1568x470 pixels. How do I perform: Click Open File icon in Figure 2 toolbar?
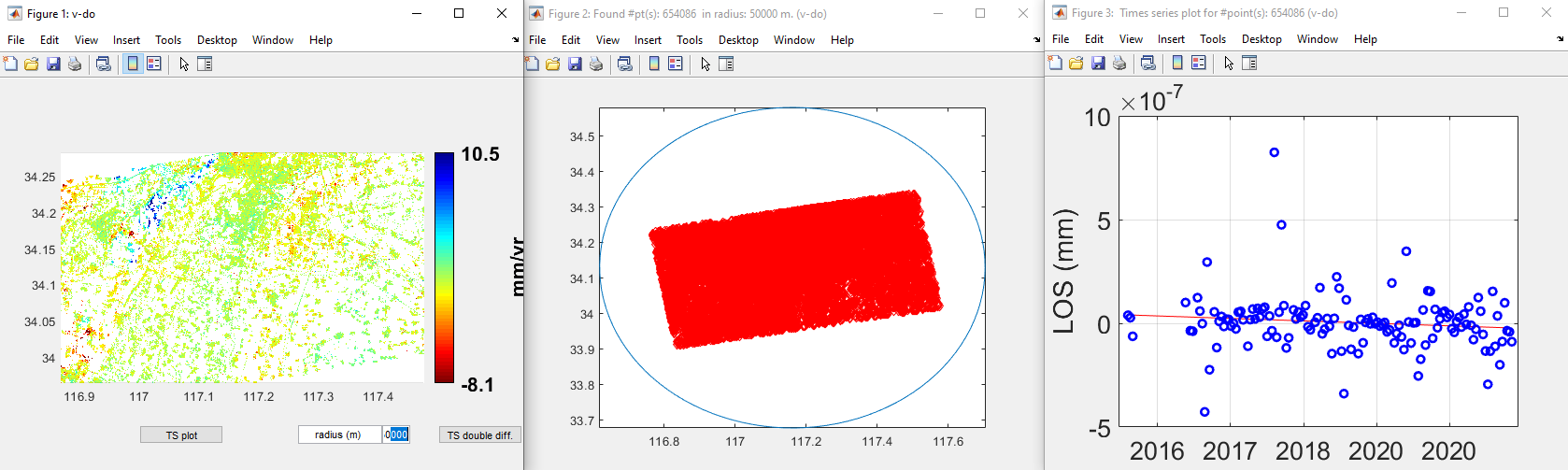tap(553, 64)
